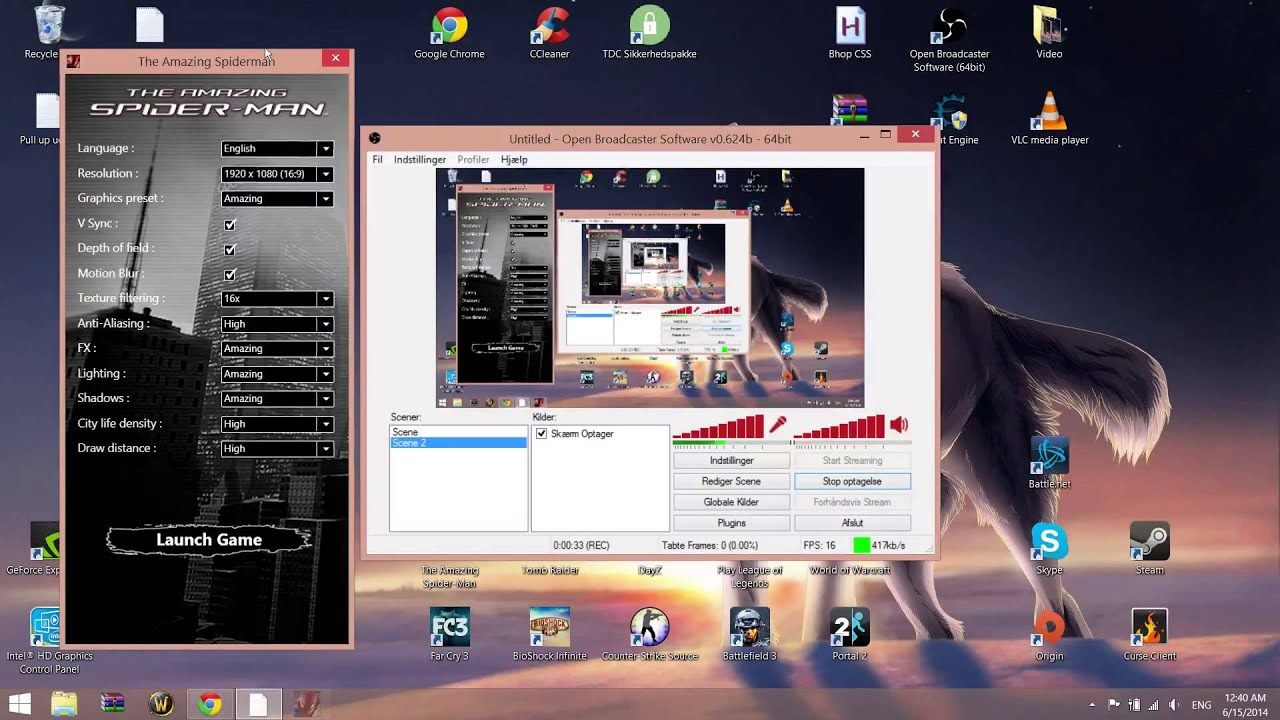This screenshot has width=1280, height=720.
Task: Click Stop optagelse button
Action: 852,482
